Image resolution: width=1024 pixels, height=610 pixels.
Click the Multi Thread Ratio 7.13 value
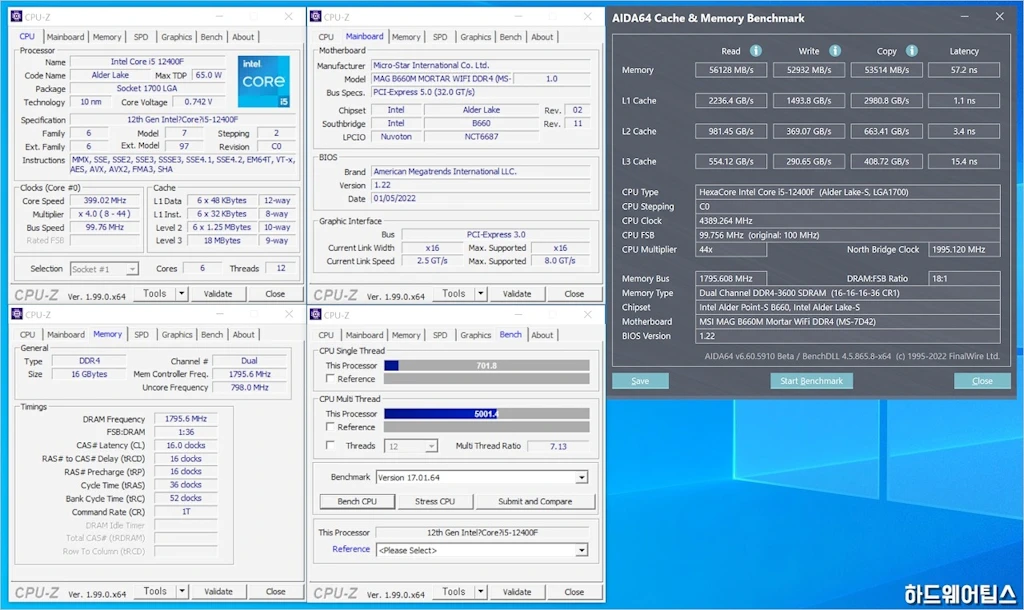558,447
